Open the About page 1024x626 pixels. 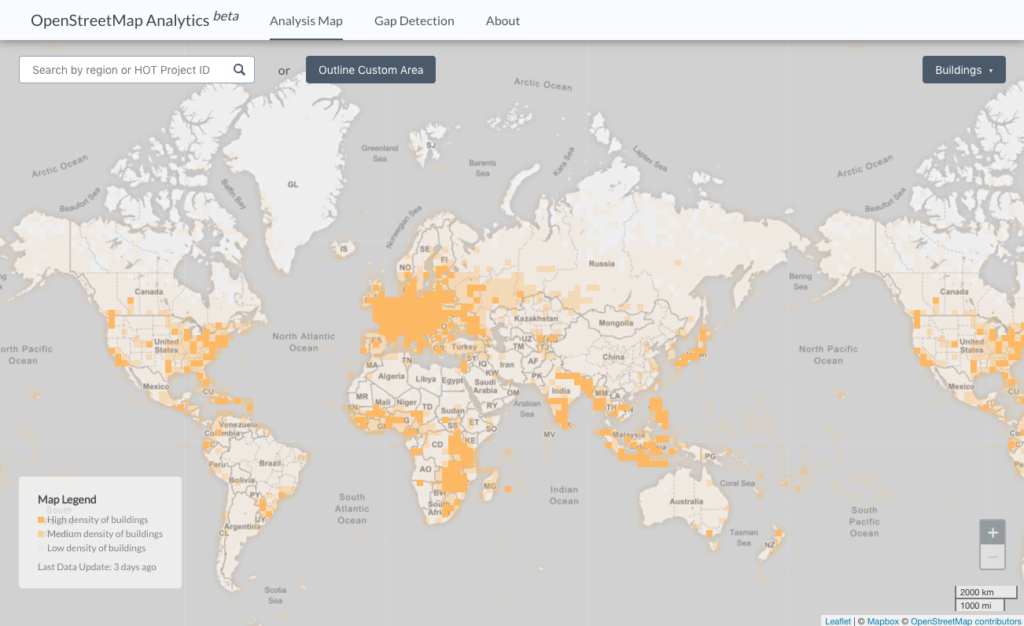tap(502, 21)
